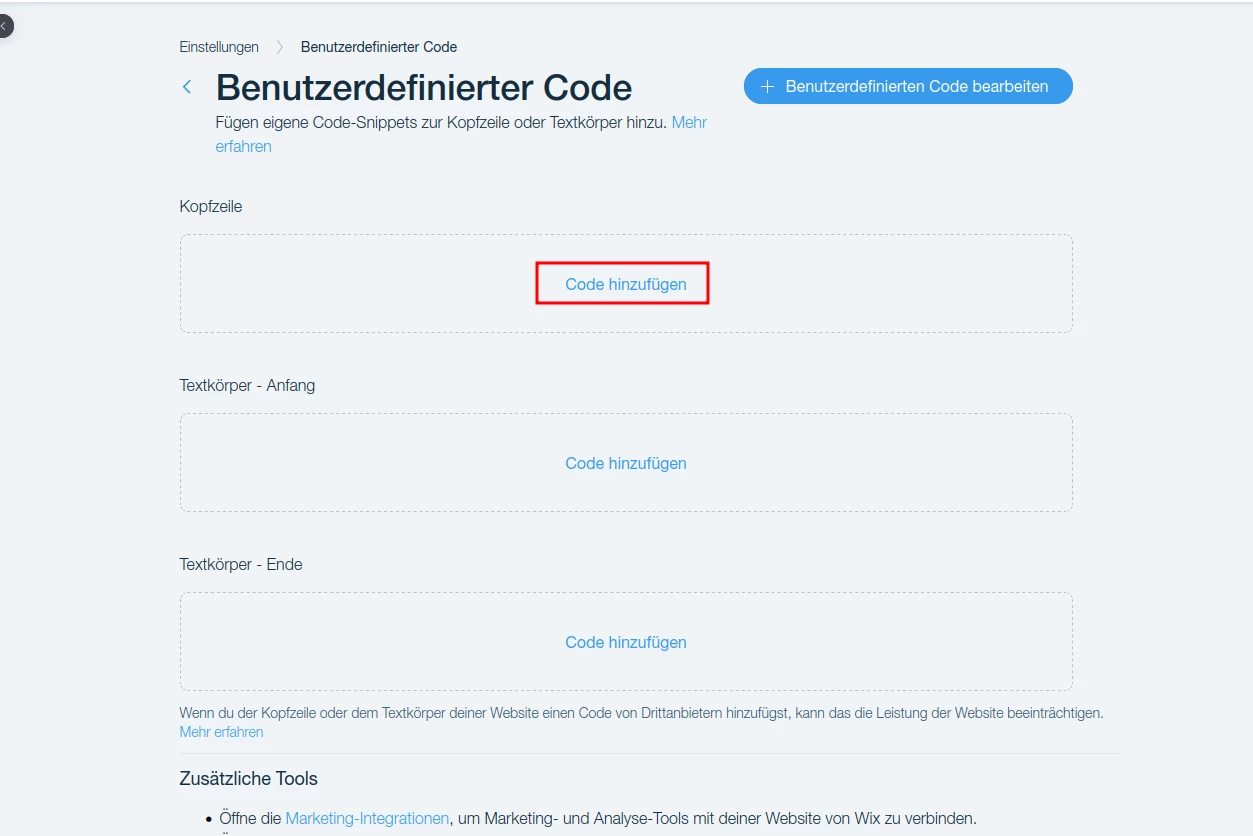Click the Textkörper - Anfang section label
The height and width of the screenshot is (836, 1253).
point(247,385)
